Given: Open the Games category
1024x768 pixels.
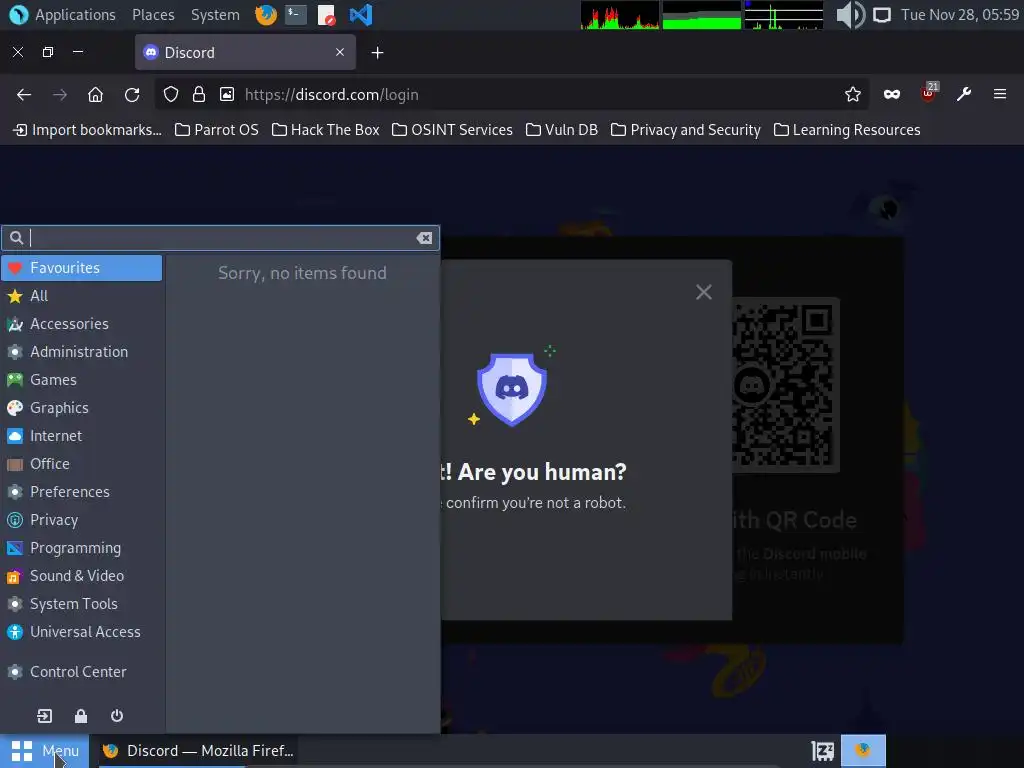Looking at the screenshot, I should pyautogui.click(x=82, y=380).
